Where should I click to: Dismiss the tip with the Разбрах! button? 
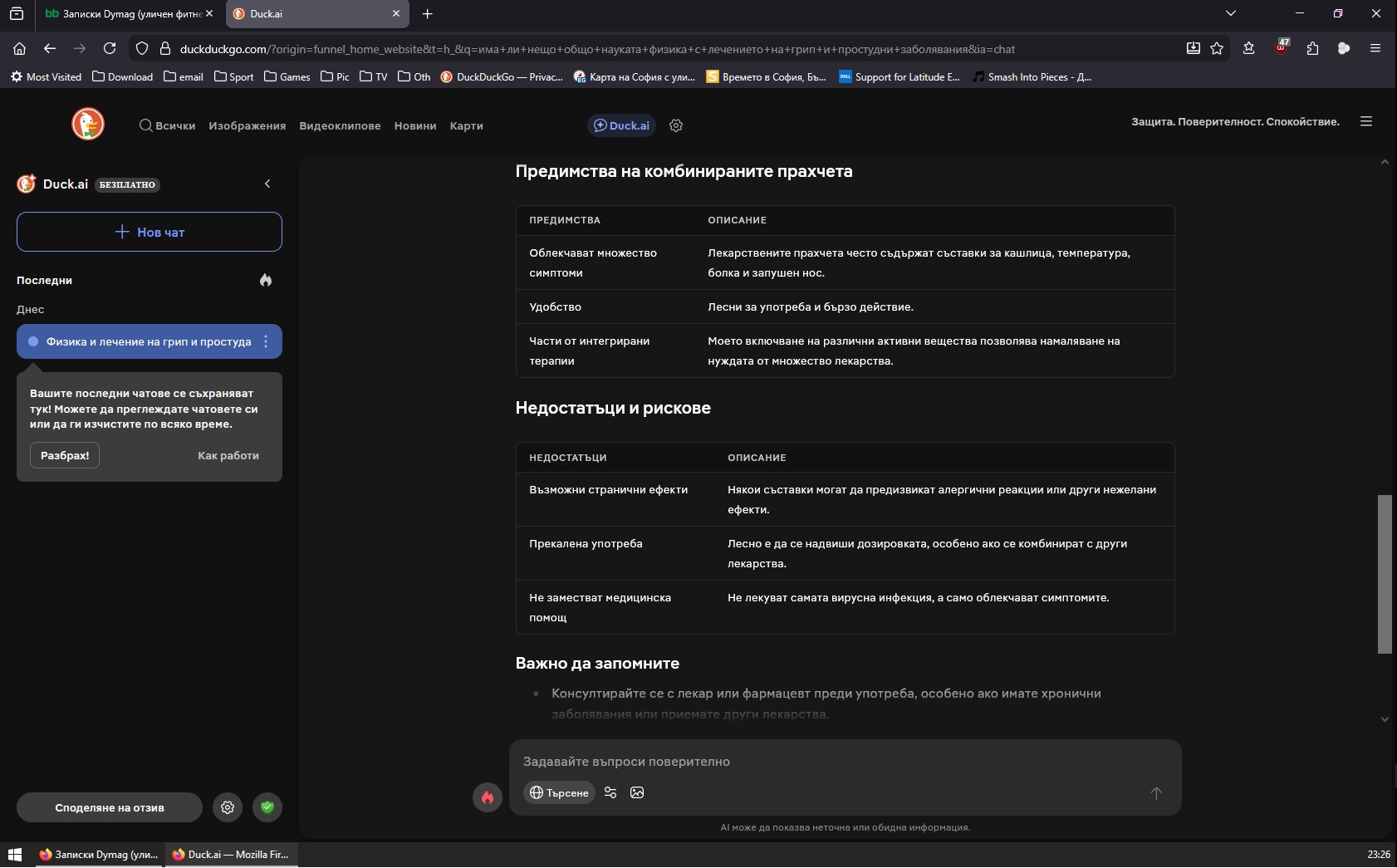pos(65,455)
